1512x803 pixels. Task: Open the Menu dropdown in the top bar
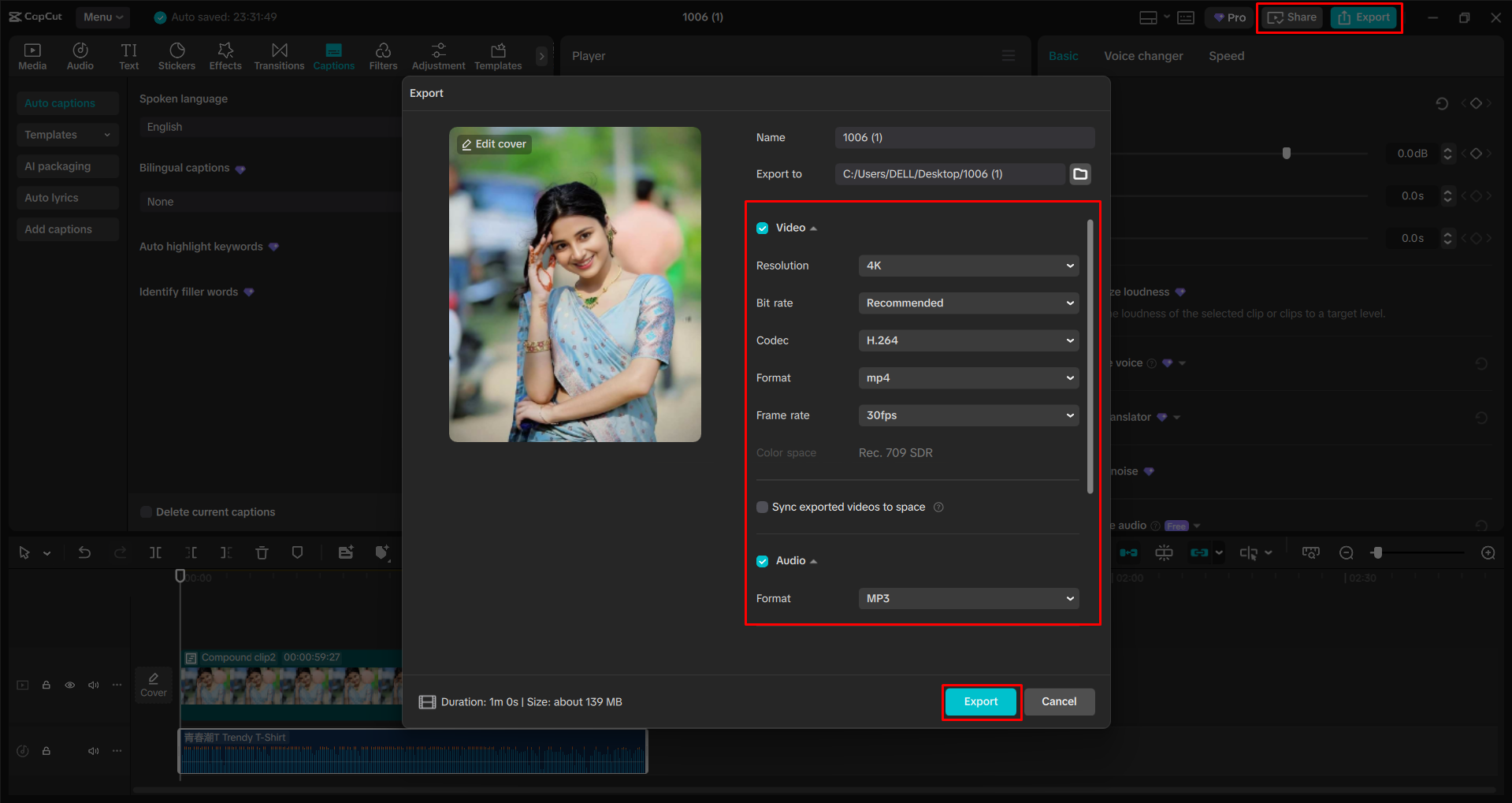tap(102, 17)
